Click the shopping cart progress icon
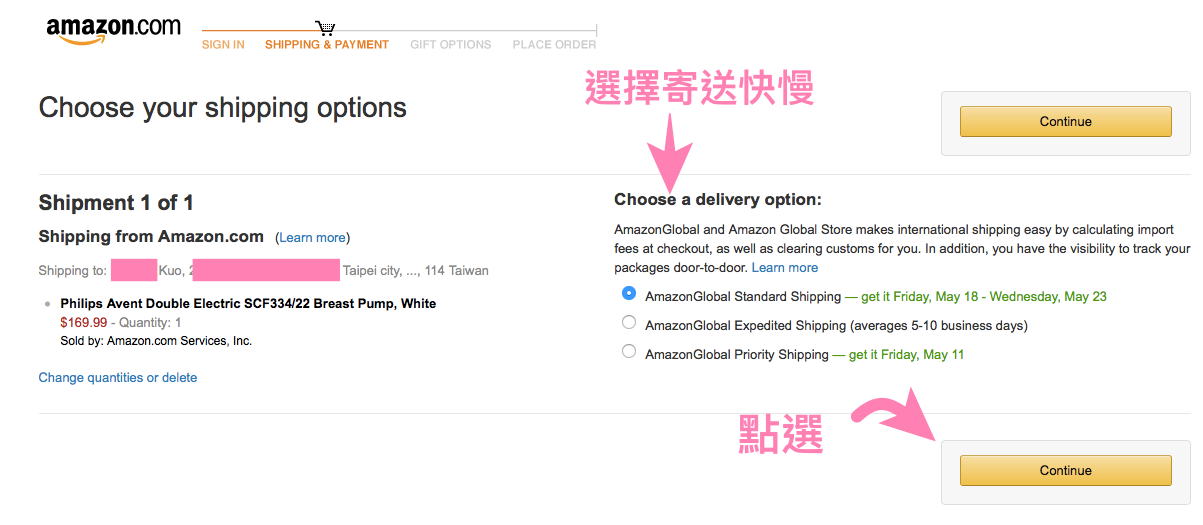This screenshot has width=1203, height=525. pos(325,27)
